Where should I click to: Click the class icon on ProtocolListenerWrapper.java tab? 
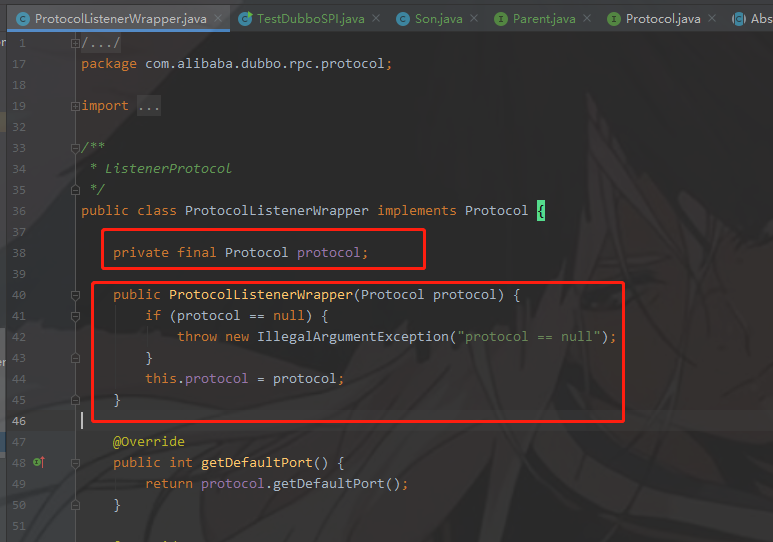(23, 19)
